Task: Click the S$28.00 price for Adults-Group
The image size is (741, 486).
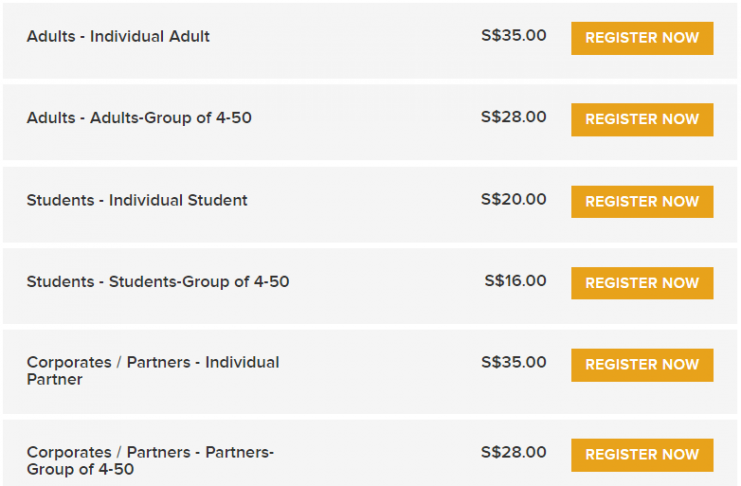Action: [514, 117]
